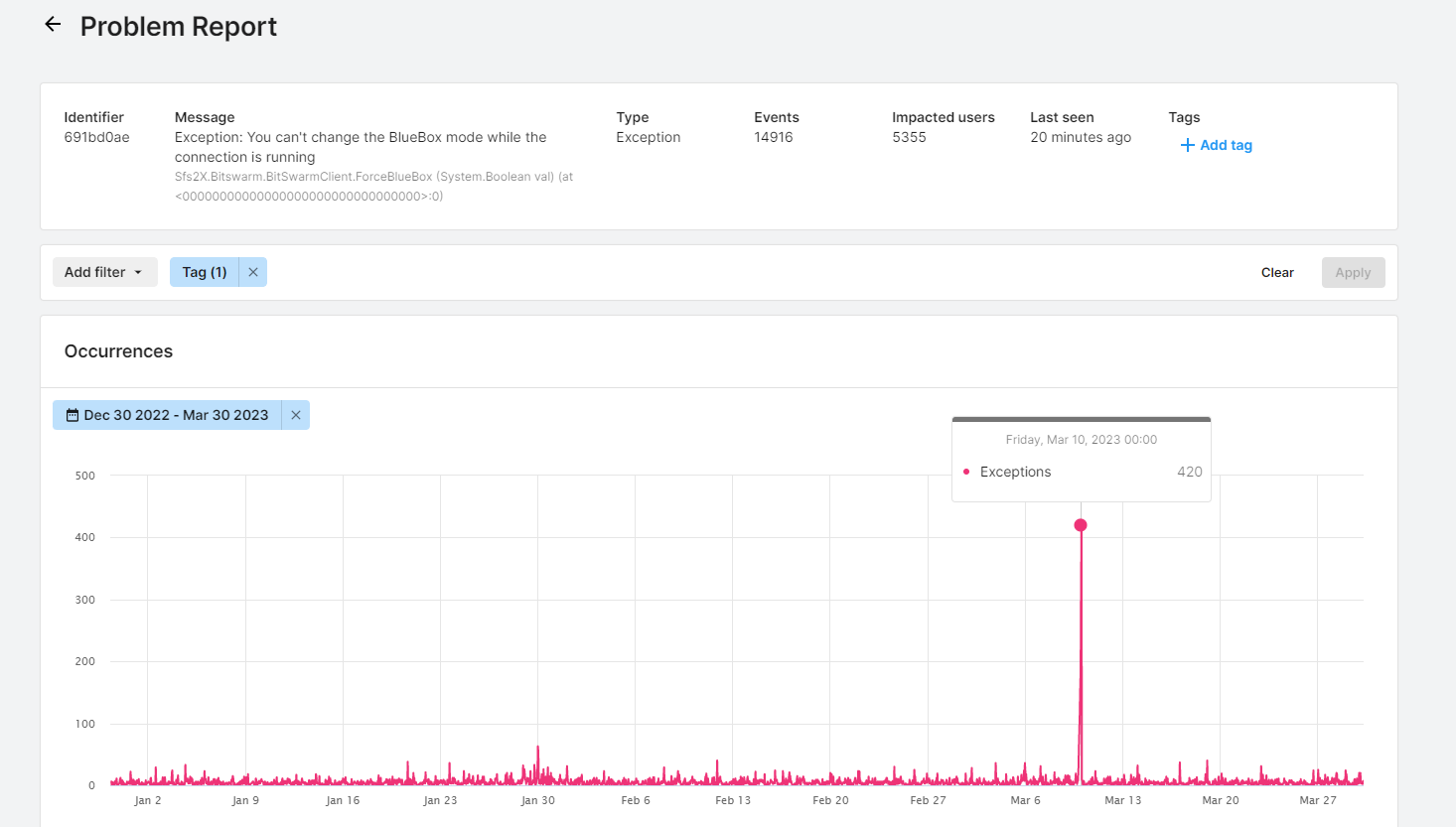Open the Add filter dropdown
The image size is (1456, 827).
(104, 272)
